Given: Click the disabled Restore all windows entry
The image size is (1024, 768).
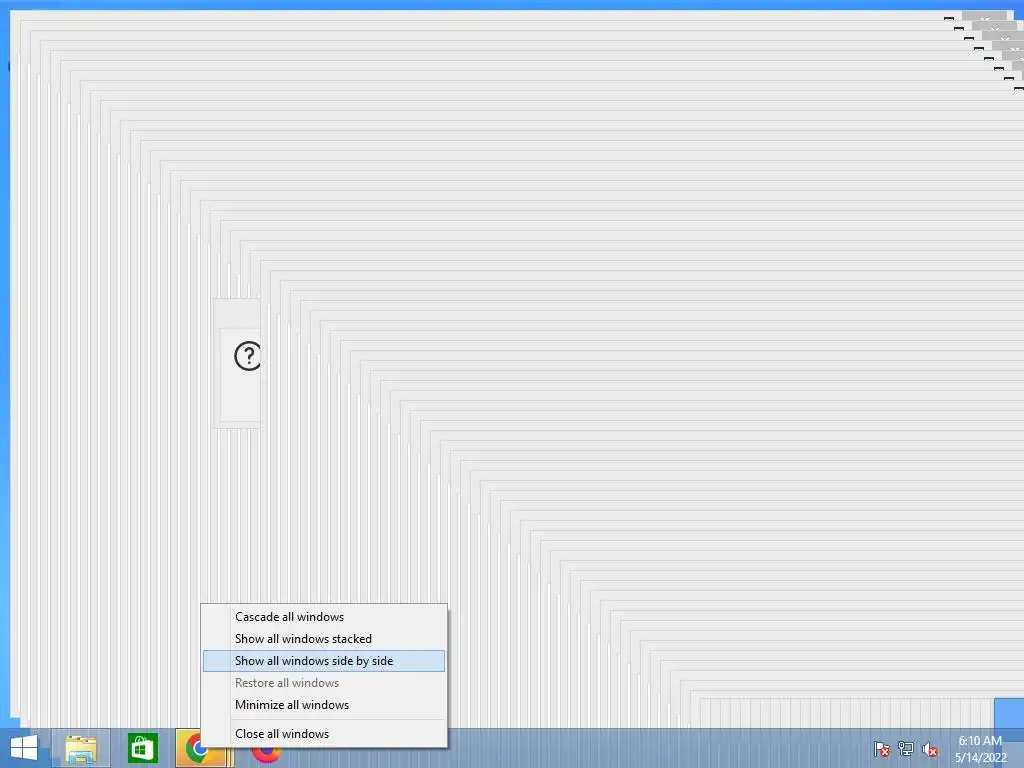Looking at the screenshot, I should pos(324,682).
